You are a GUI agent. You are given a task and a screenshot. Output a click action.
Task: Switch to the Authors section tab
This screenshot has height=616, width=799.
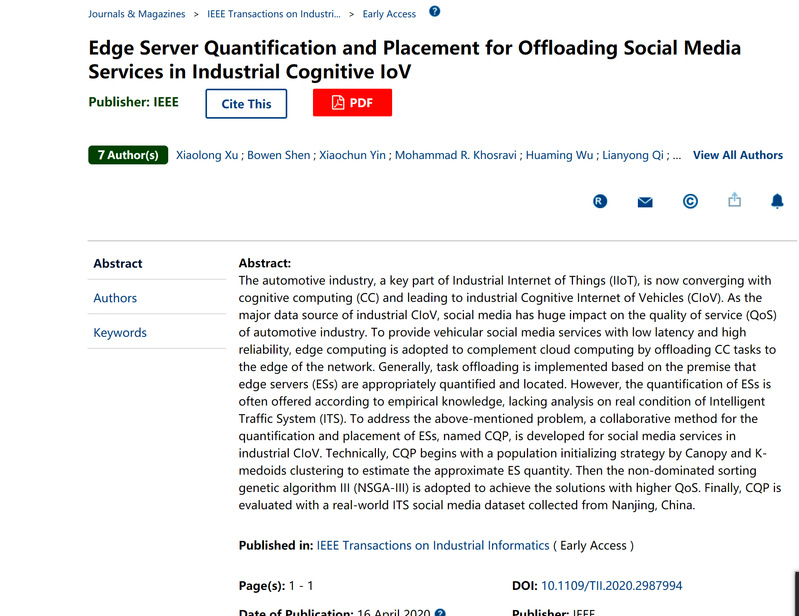(115, 298)
